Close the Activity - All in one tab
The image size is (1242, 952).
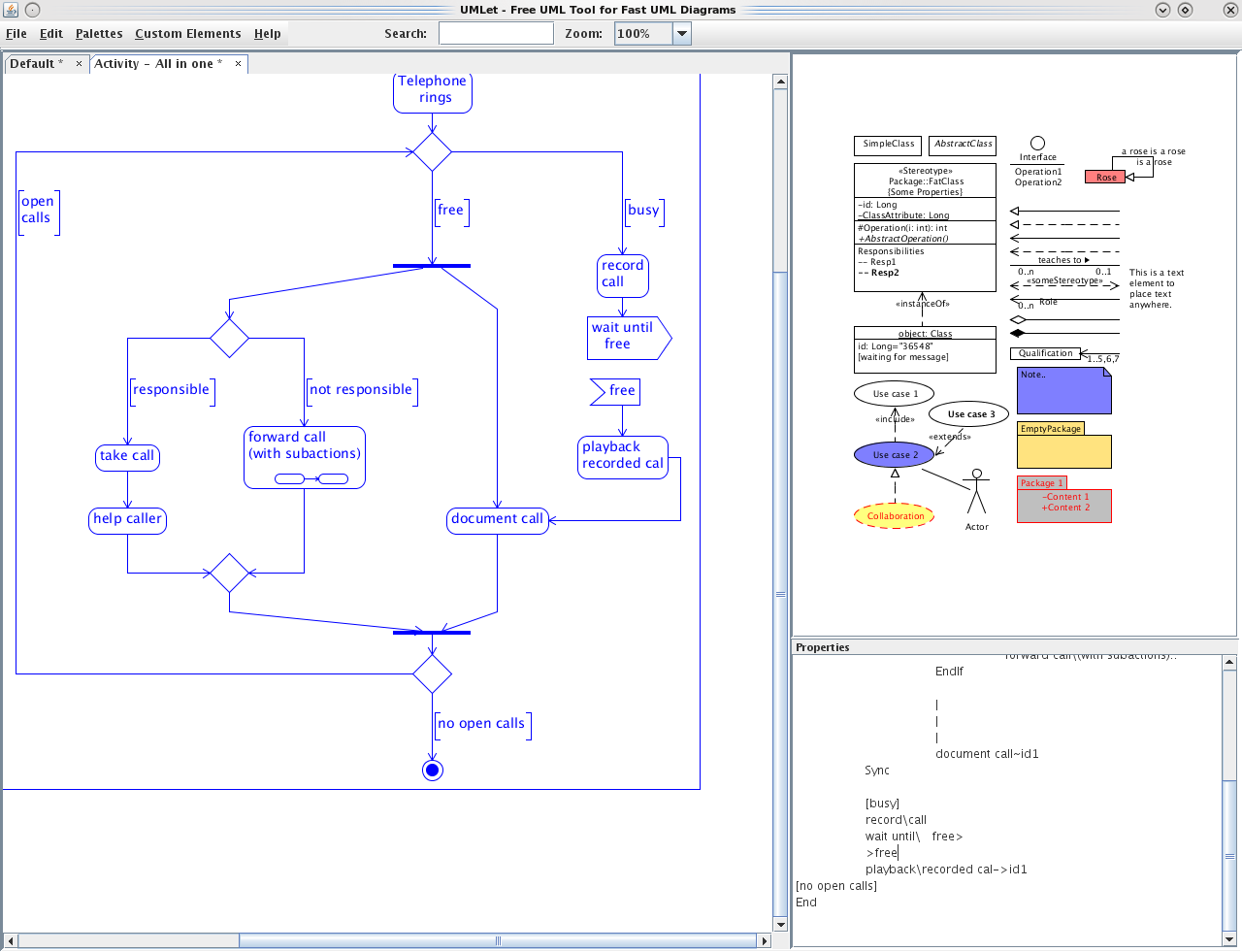tap(238, 62)
